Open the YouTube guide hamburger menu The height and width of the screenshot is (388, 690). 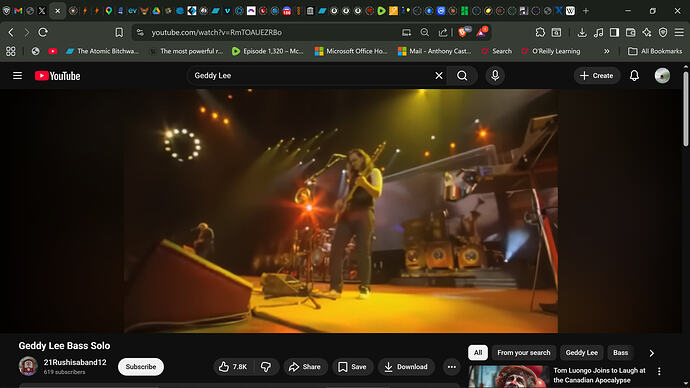17,76
